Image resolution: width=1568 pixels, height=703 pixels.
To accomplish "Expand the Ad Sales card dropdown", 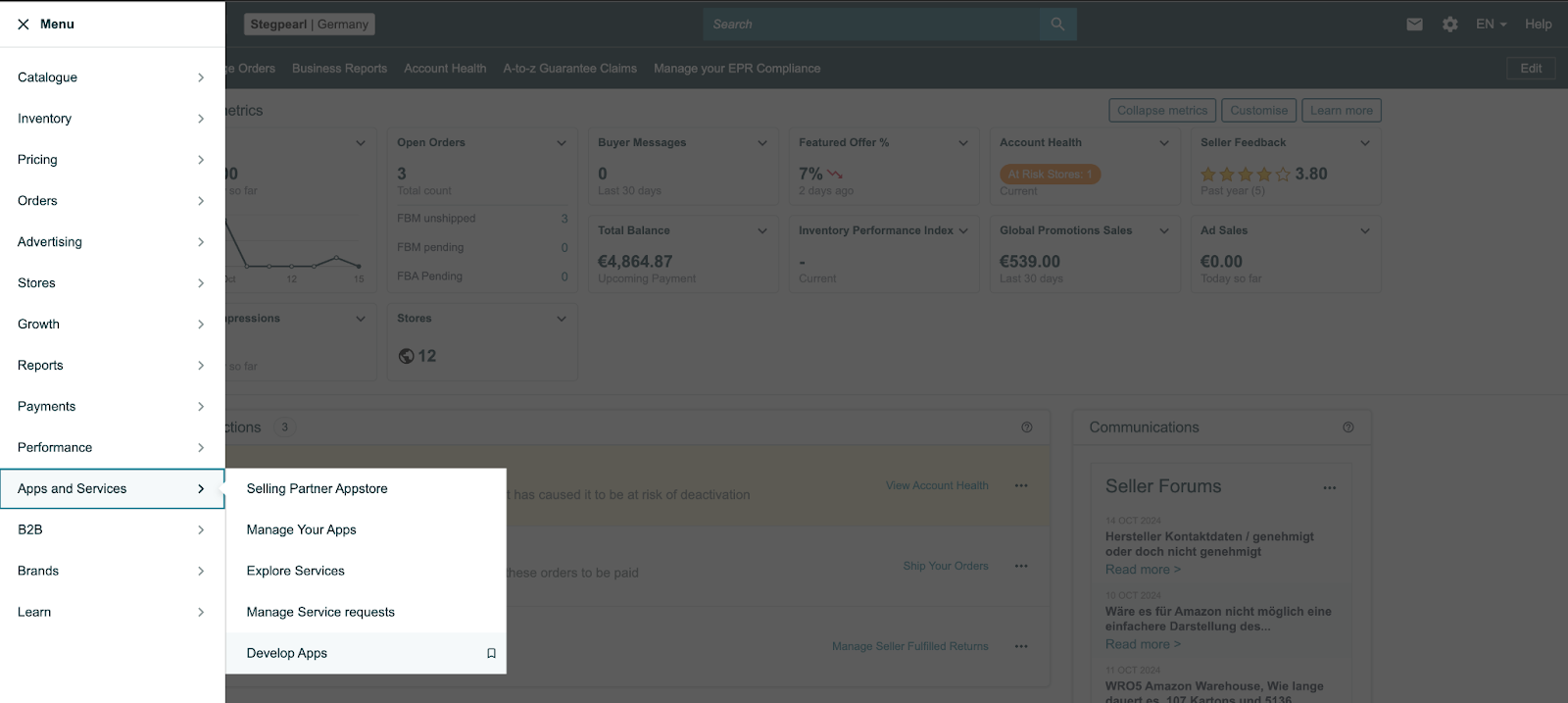I will pos(1365,231).
